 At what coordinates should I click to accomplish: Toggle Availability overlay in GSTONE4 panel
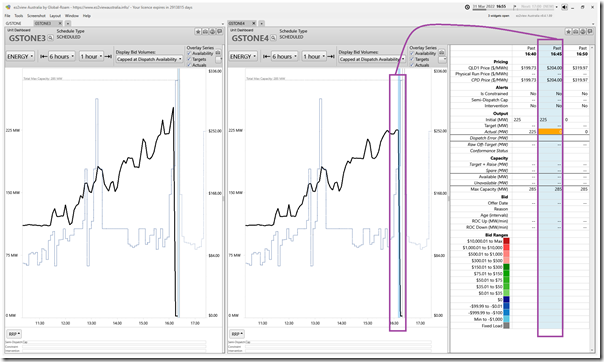pyautogui.click(x=412, y=53)
